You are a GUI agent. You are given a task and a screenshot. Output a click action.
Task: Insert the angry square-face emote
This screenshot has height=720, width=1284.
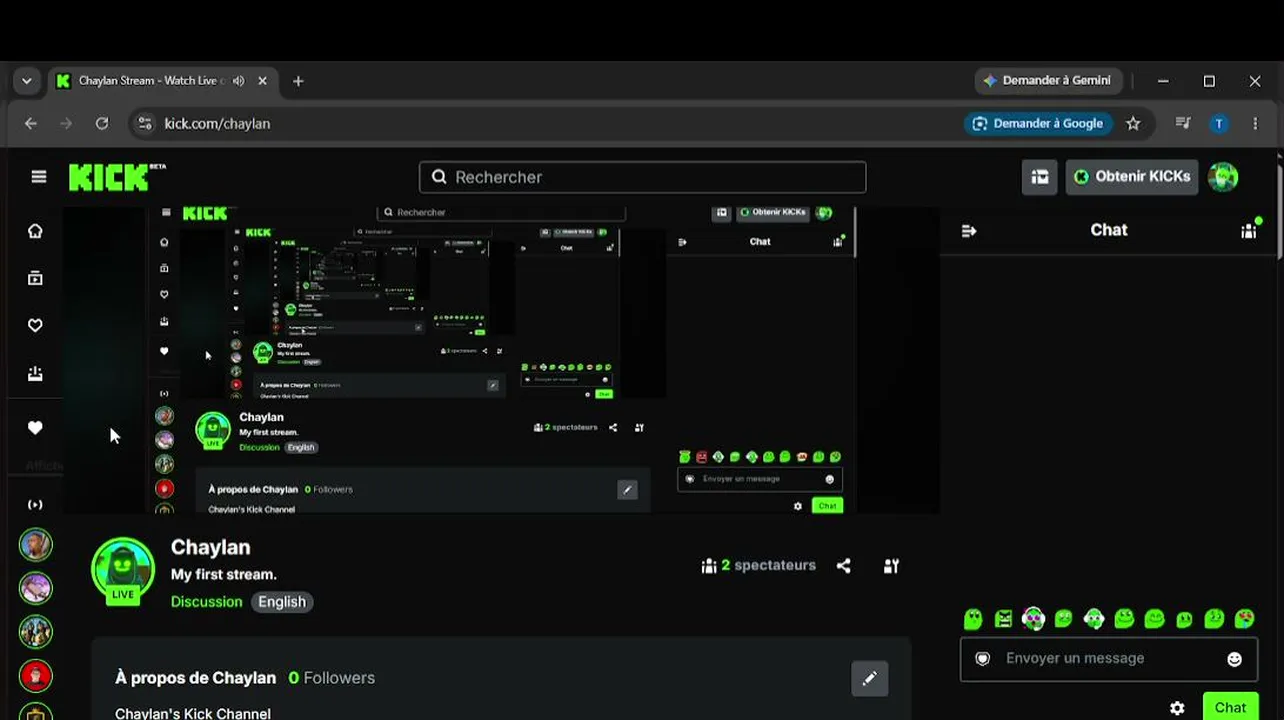1003,619
